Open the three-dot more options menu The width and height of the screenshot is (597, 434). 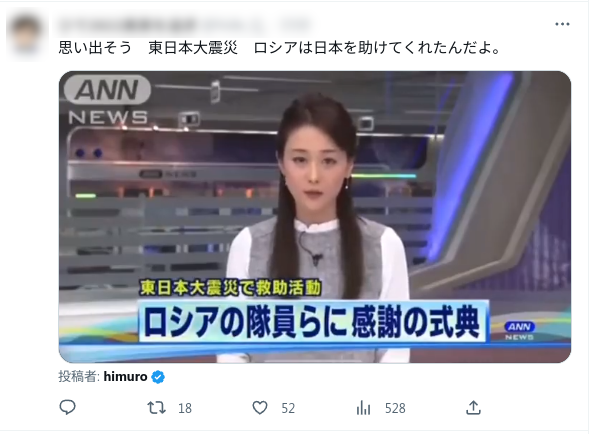click(x=562, y=24)
